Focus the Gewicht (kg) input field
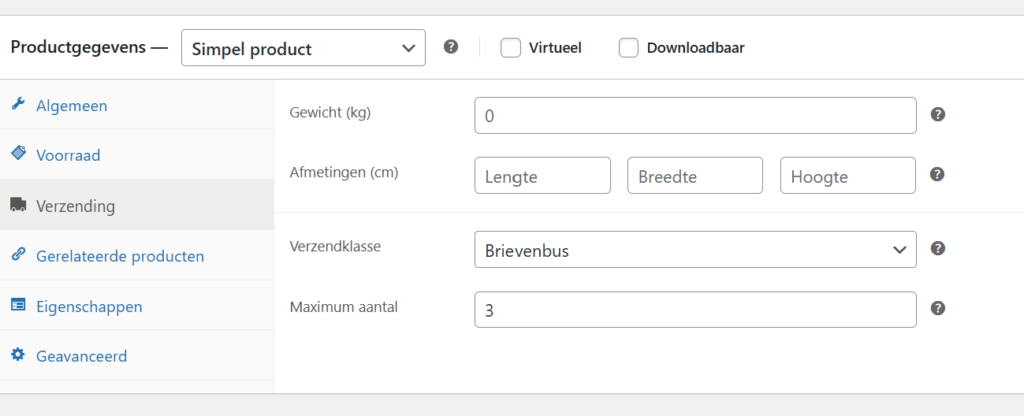 coord(695,115)
